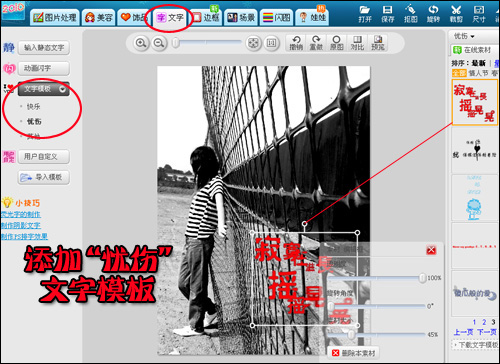The height and width of the screenshot is (364, 500).
Task: Click the pink heart 闪 icon
Action: [9, 68]
